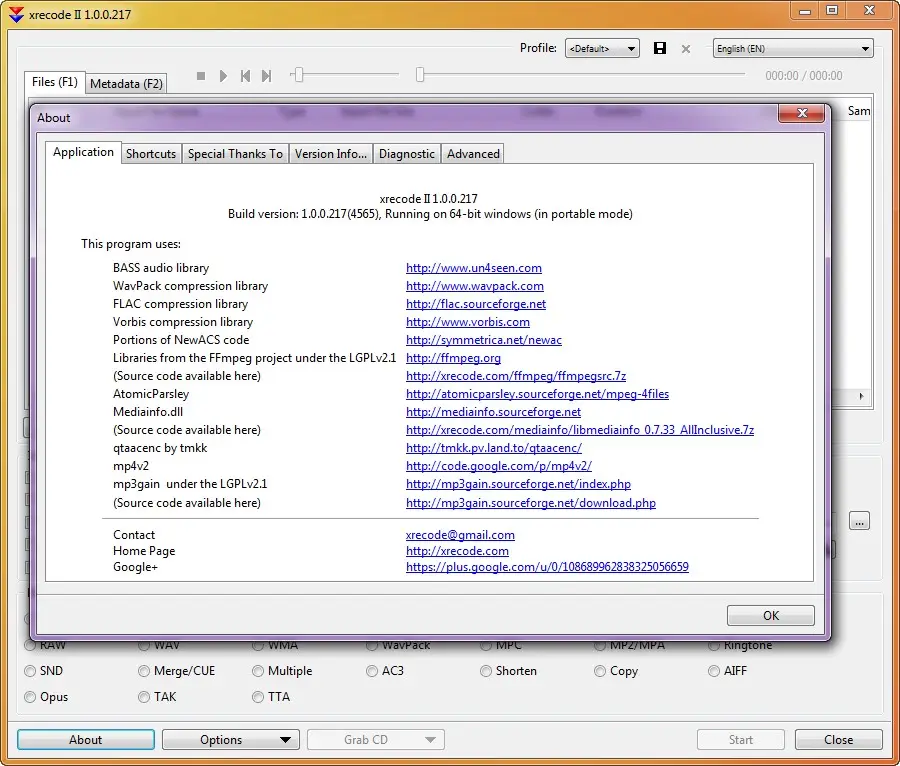
Task: Close the About dialog with its X button
Action: 800,116
